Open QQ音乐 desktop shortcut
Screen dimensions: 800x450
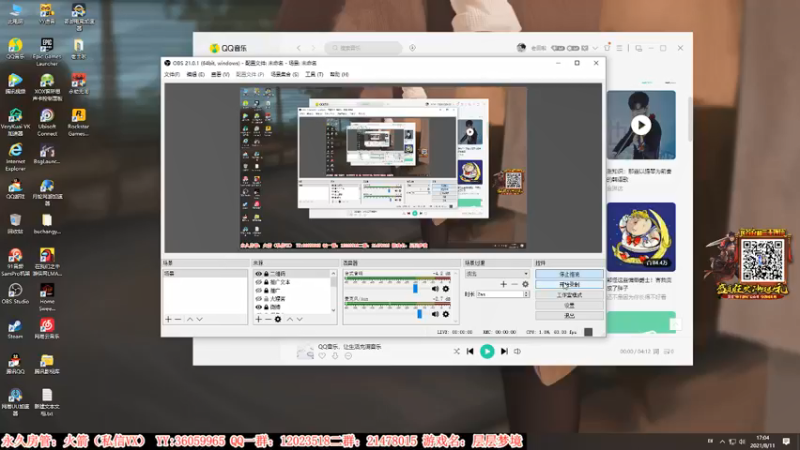[x=15, y=49]
